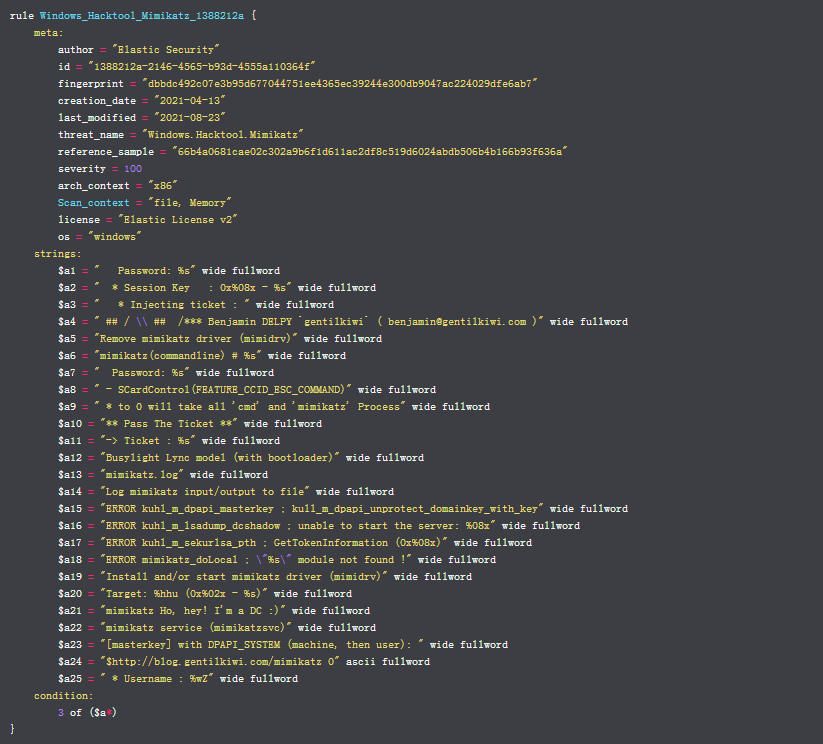Viewport: 823px width, 744px height.
Task: Click the 'meta:' section keyword
Action: pos(48,32)
